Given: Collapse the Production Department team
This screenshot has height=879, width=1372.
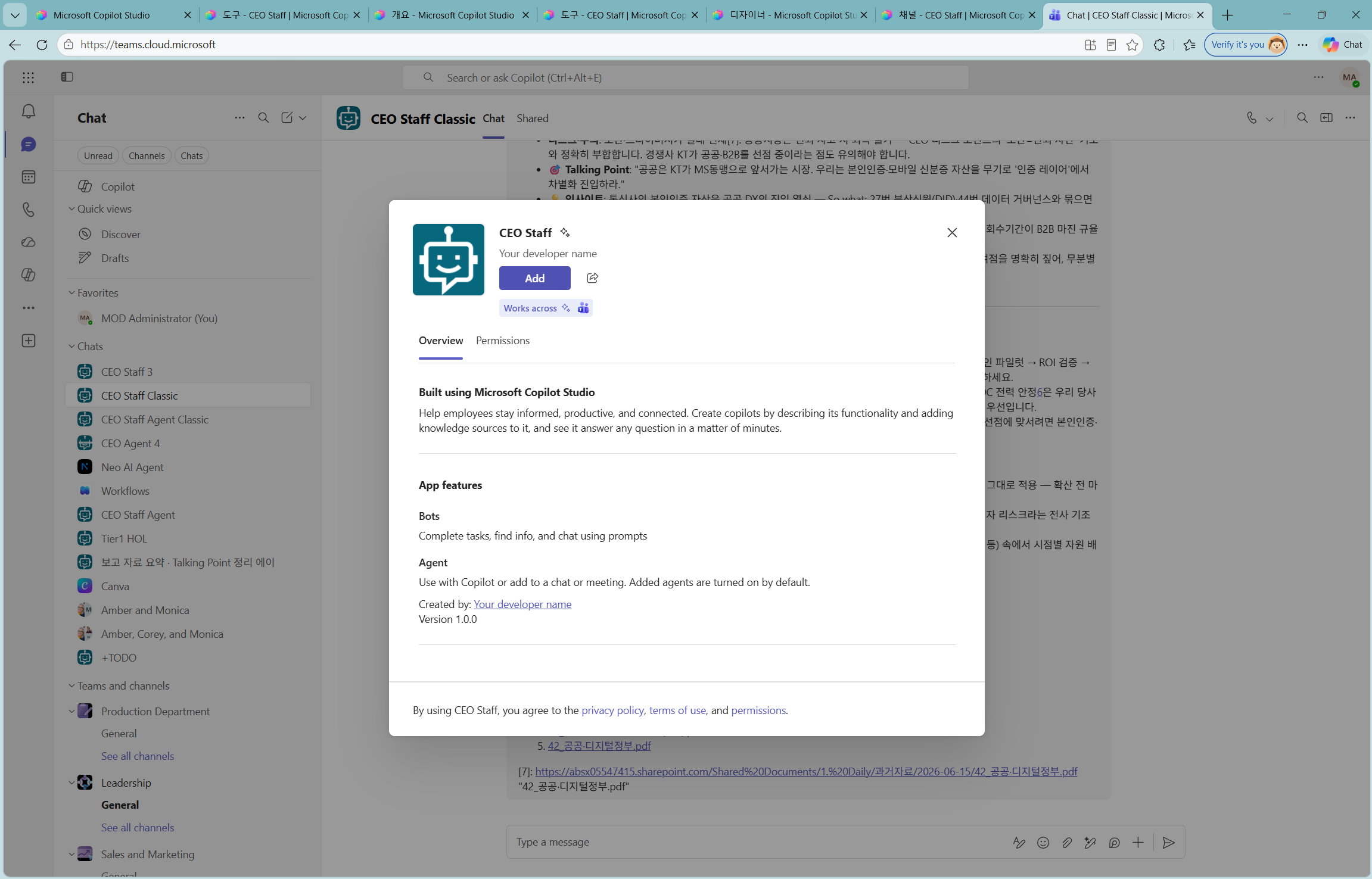Looking at the screenshot, I should click(x=71, y=712).
